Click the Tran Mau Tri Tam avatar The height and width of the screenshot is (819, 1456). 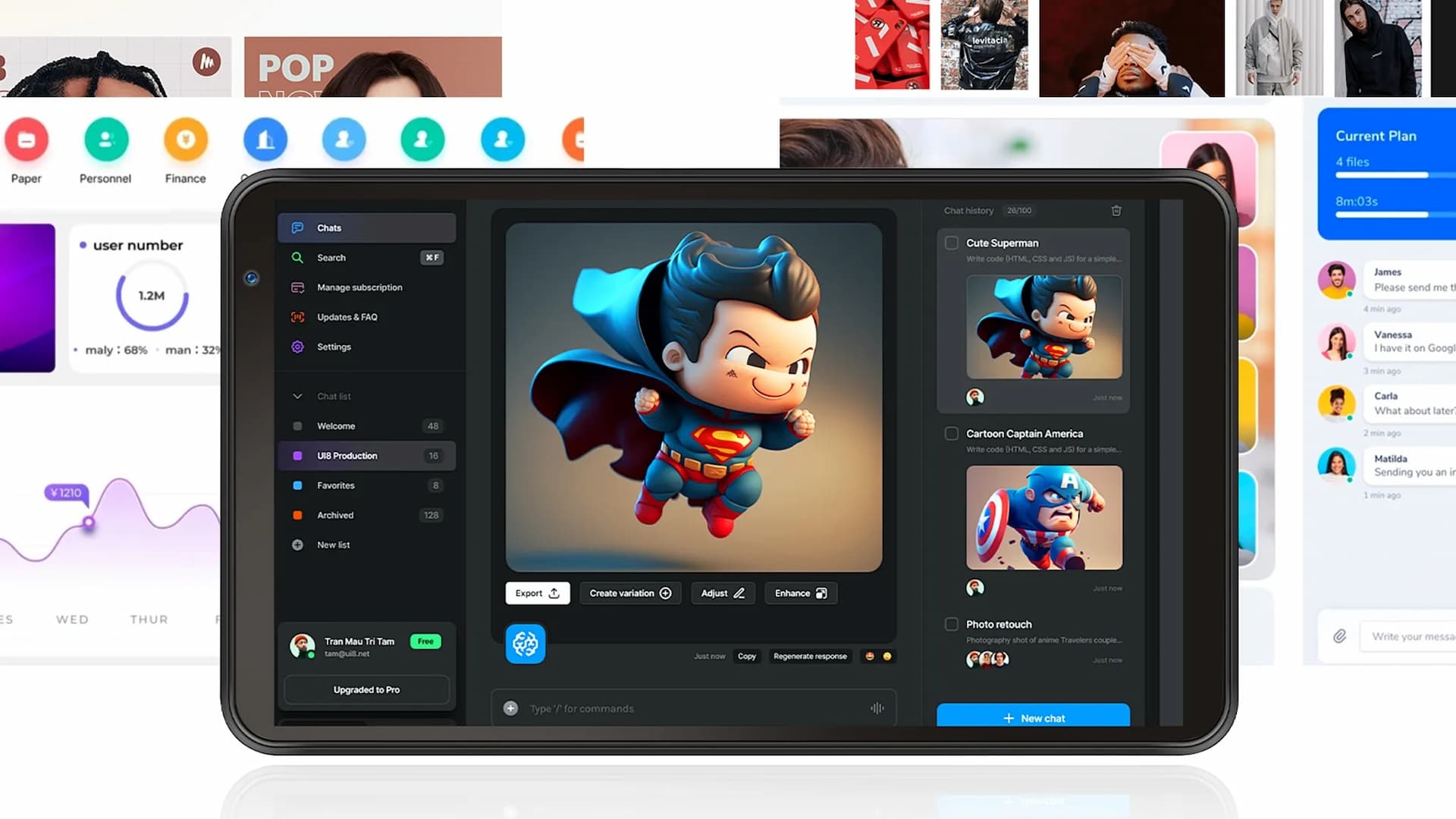[303, 646]
